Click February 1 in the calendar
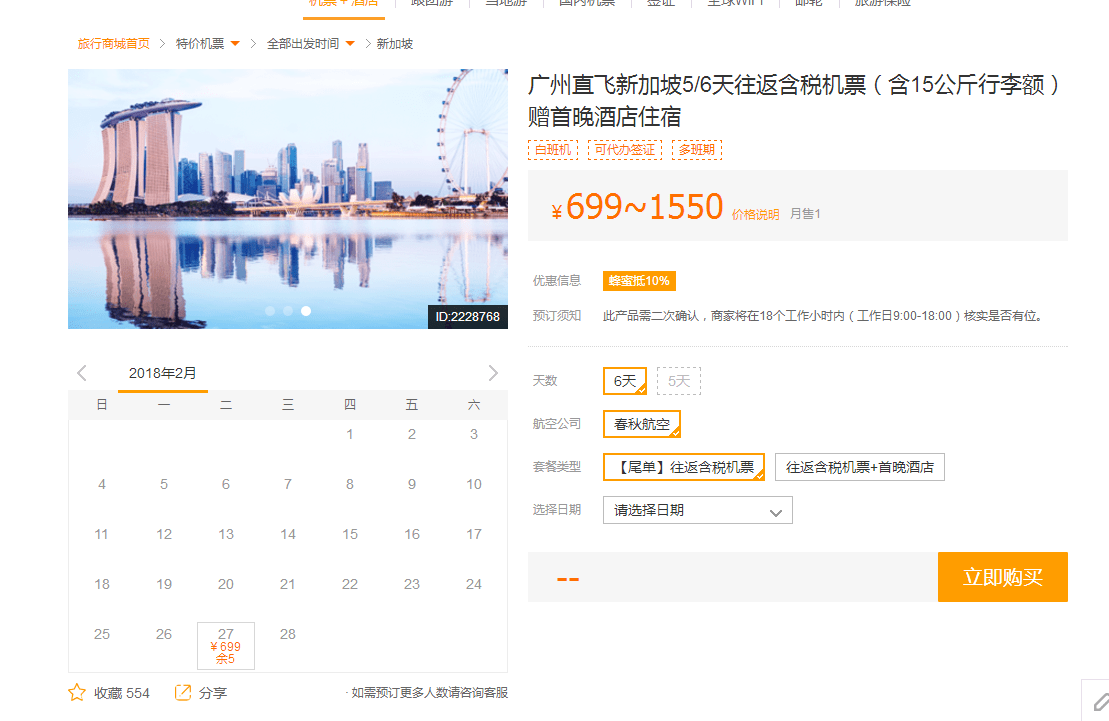Screen dimensions: 1109x721 (349, 434)
